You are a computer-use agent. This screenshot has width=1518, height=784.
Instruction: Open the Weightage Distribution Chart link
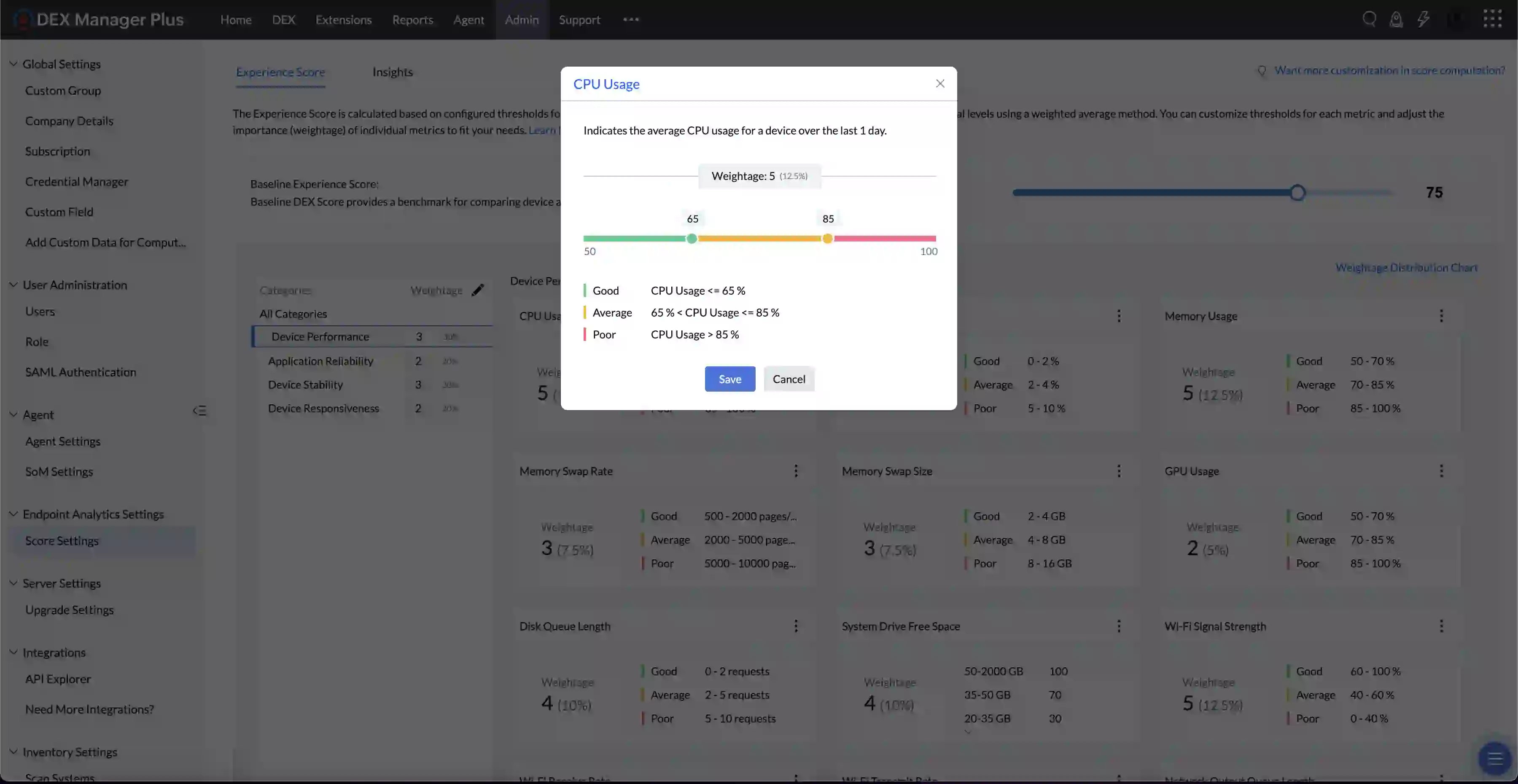[x=1405, y=267]
